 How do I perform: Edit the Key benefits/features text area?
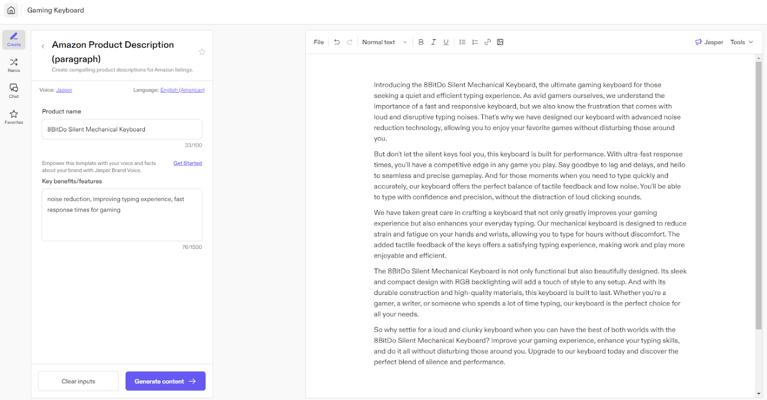pos(122,215)
